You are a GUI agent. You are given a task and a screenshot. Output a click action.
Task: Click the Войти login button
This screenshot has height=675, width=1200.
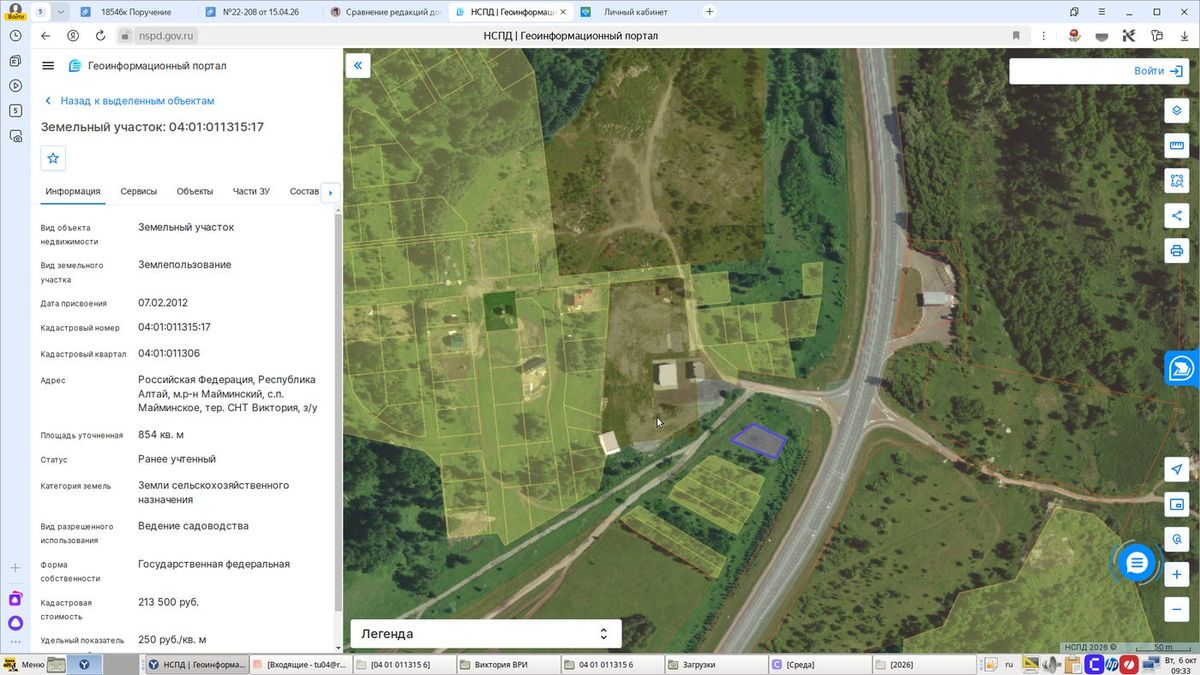1159,71
